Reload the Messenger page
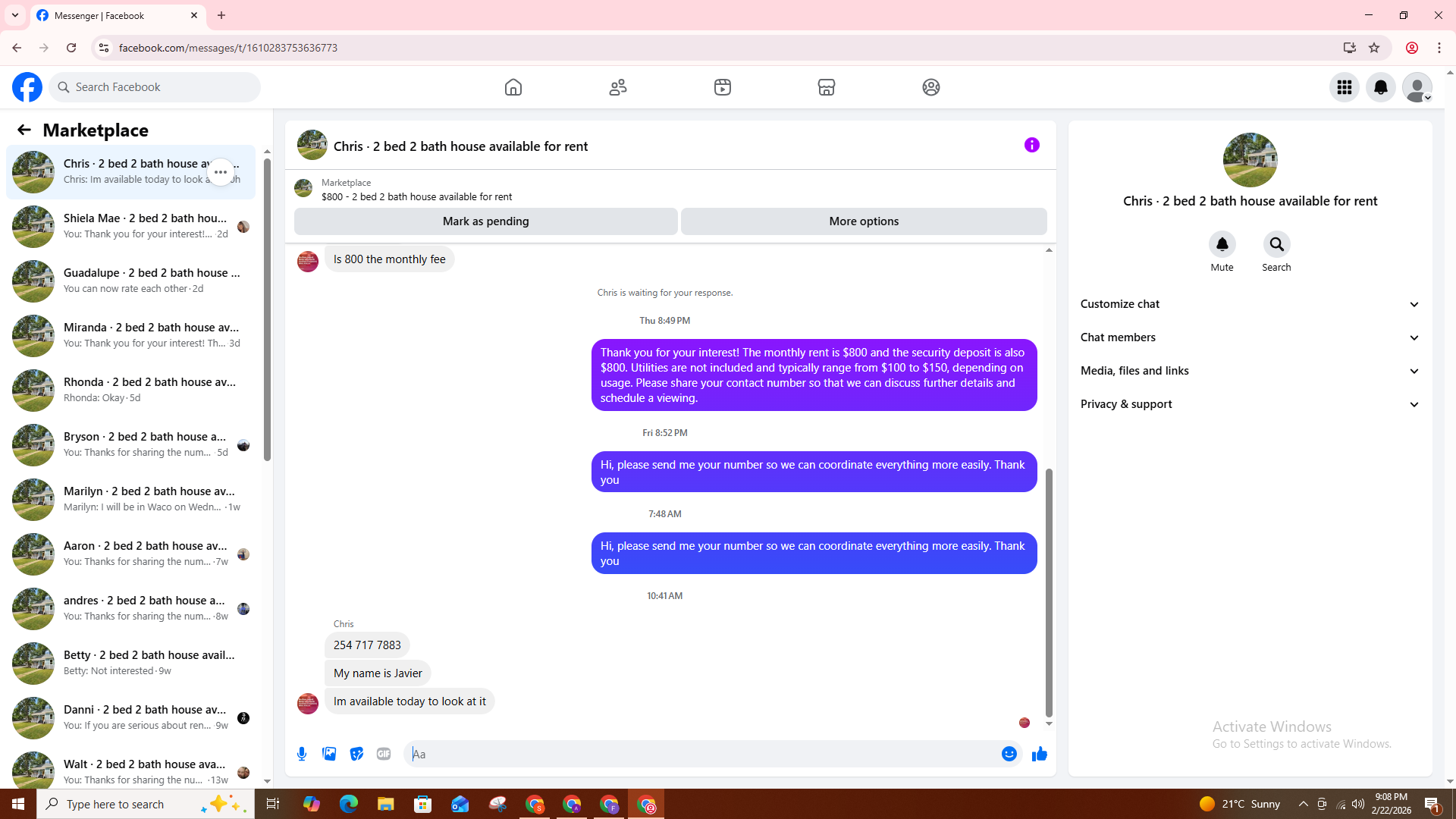 (x=71, y=48)
